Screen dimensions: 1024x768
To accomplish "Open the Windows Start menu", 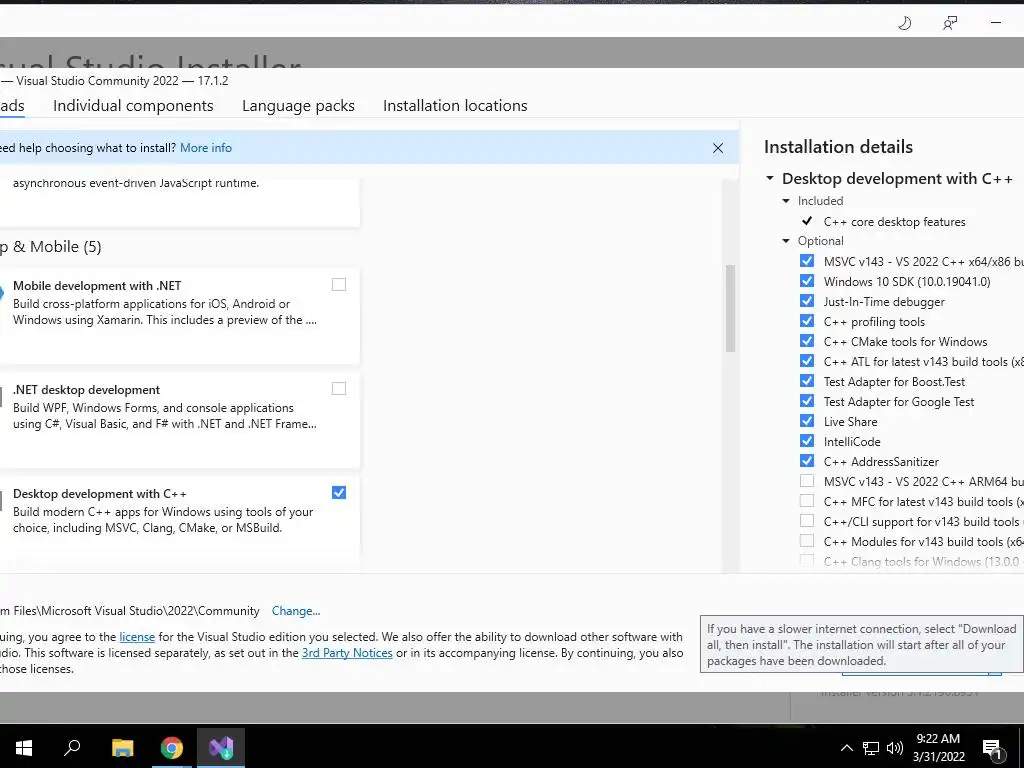I will coord(24,748).
